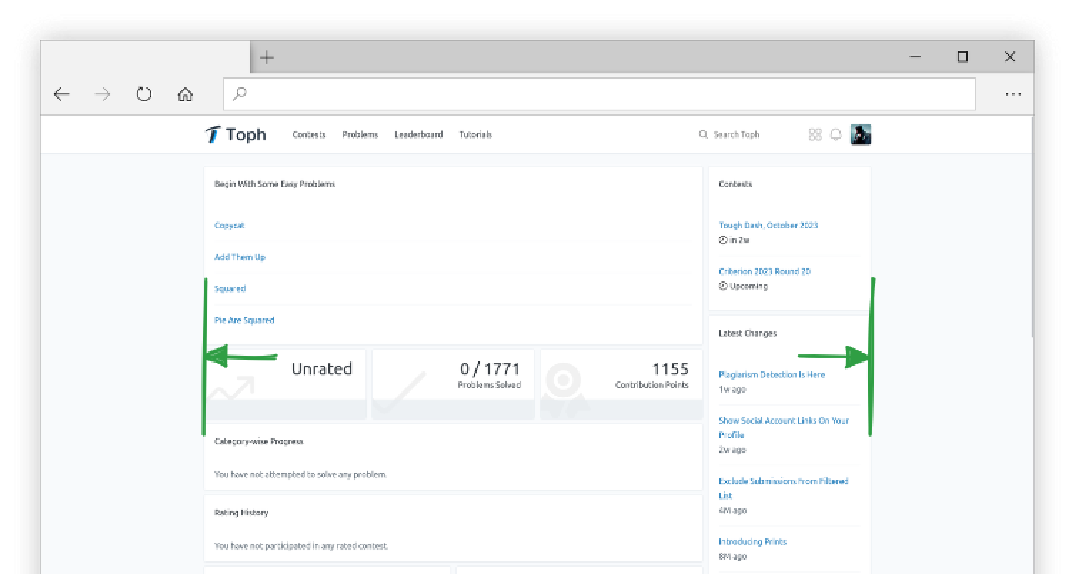
Task: Open the user profile avatar
Action: click(x=861, y=135)
